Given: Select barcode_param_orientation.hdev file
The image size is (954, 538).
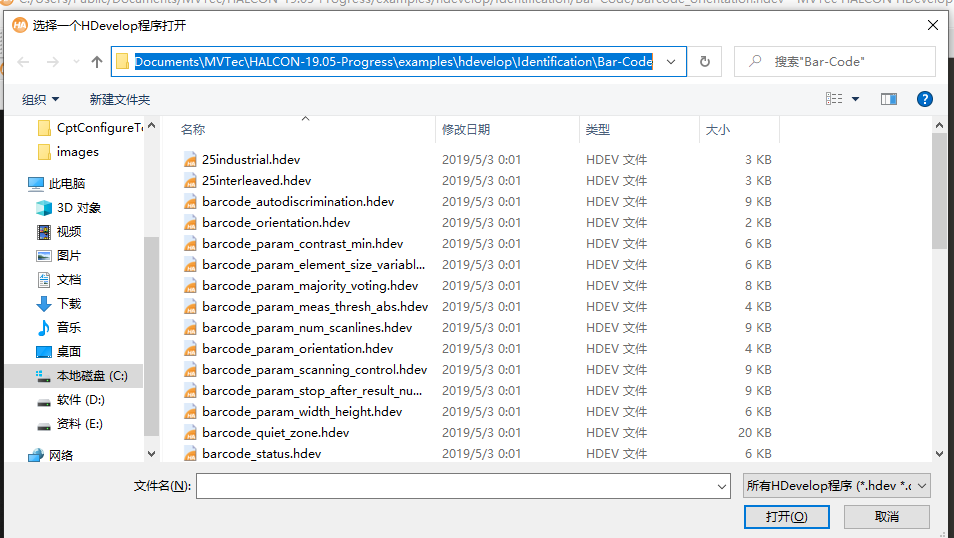Looking at the screenshot, I should coord(298,349).
